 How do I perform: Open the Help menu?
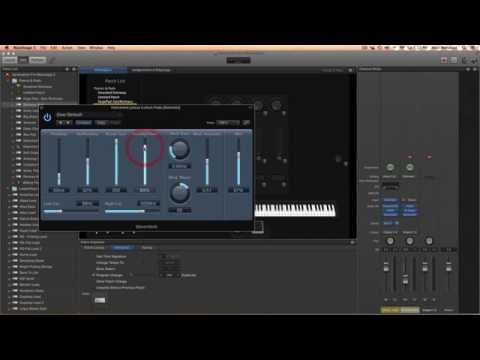click(x=111, y=48)
